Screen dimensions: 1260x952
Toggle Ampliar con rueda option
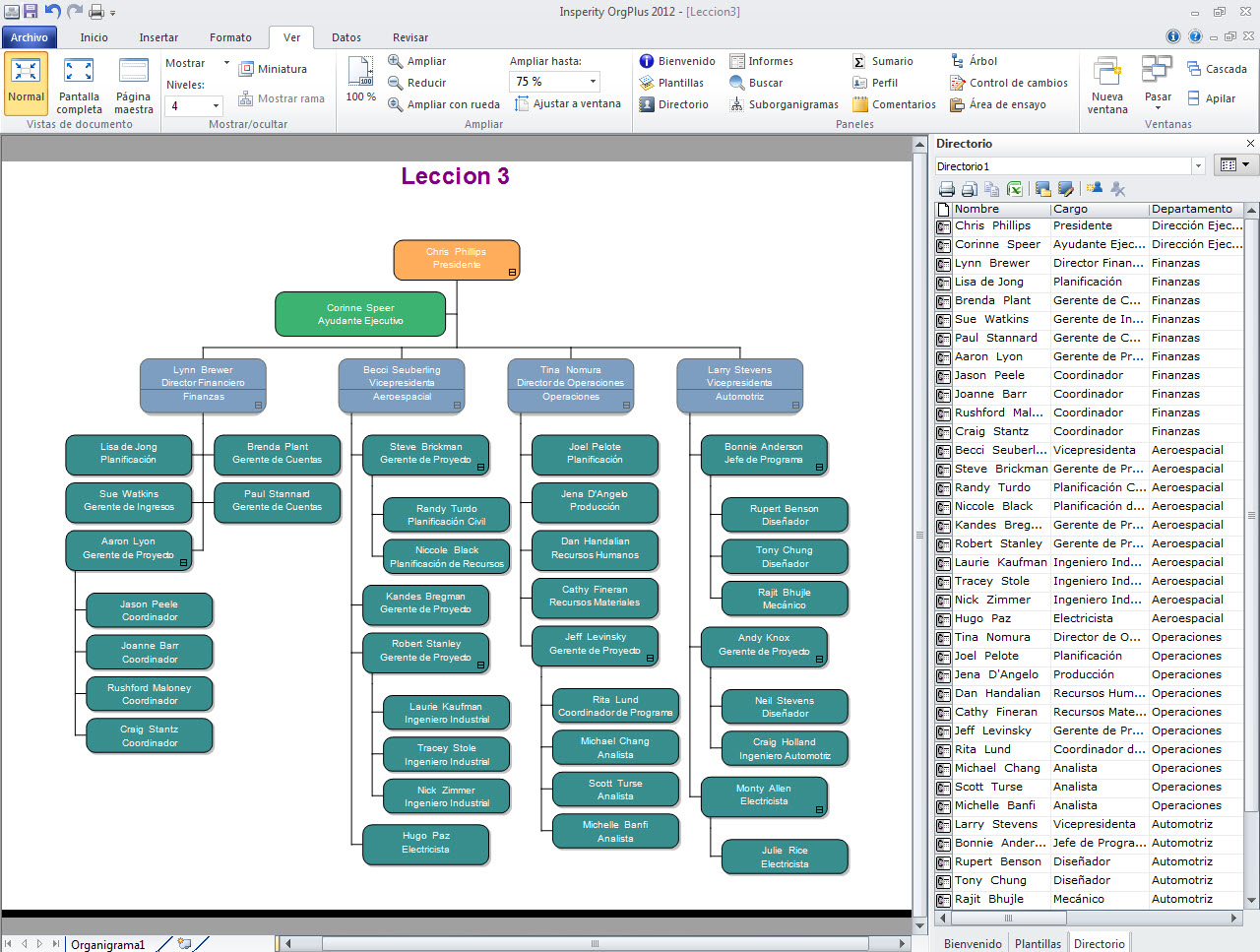[x=396, y=104]
